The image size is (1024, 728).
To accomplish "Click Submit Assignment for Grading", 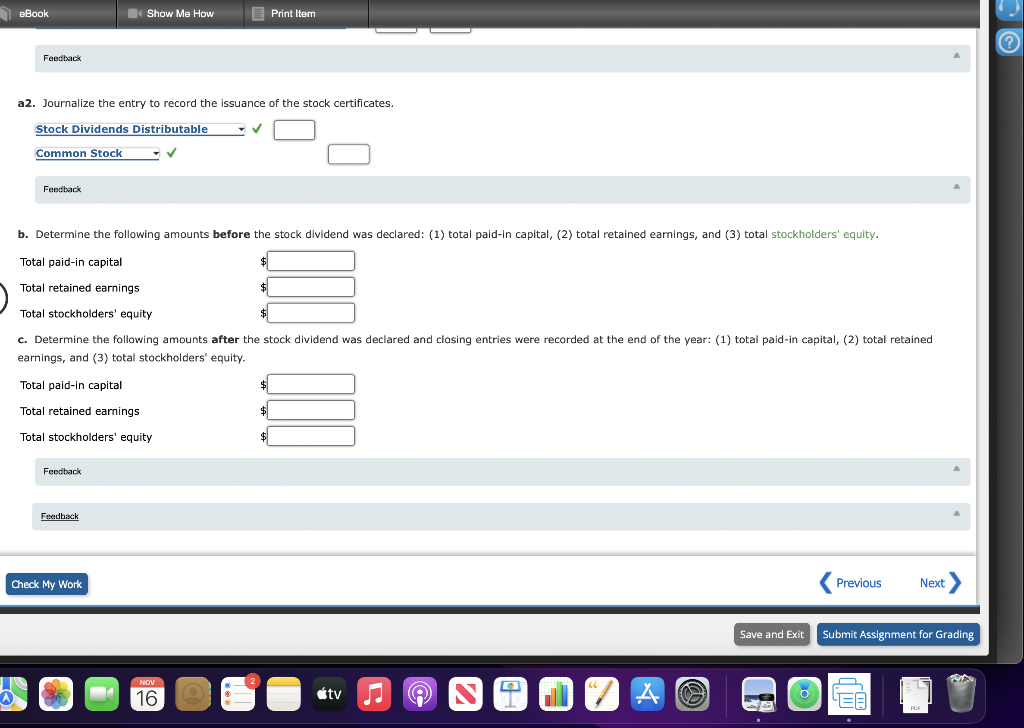I will pyautogui.click(x=898, y=635).
